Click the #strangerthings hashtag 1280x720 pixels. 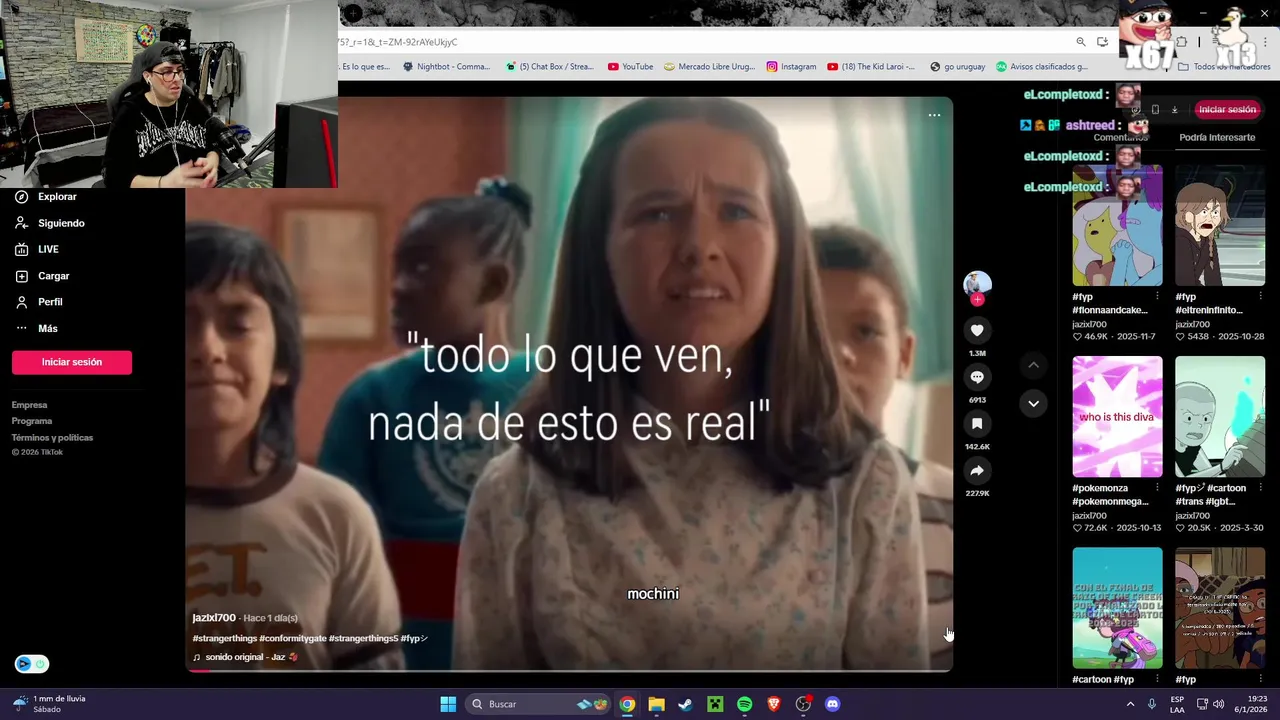click(x=224, y=638)
